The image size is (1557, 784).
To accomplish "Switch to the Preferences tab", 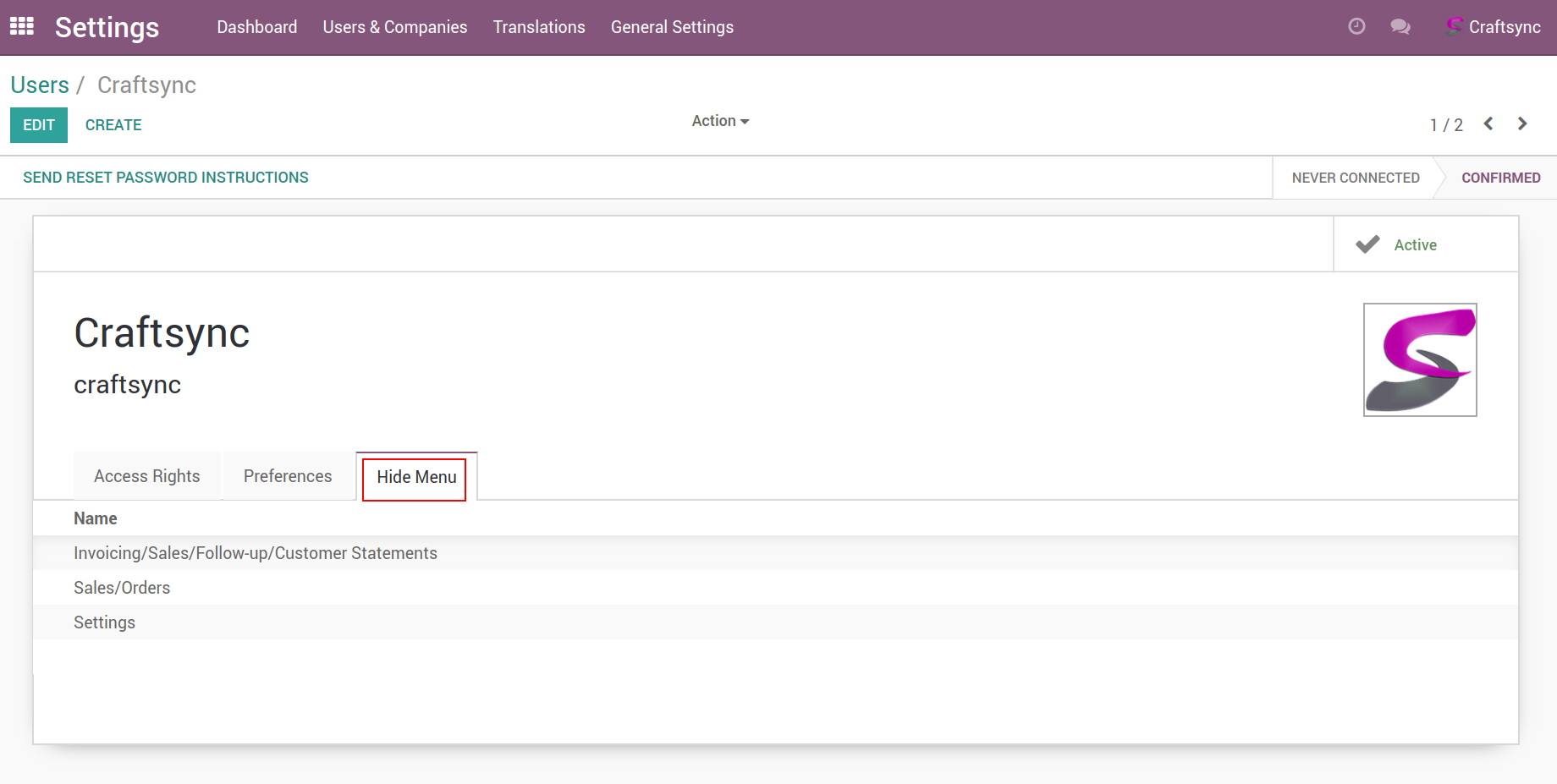I will click(x=288, y=476).
